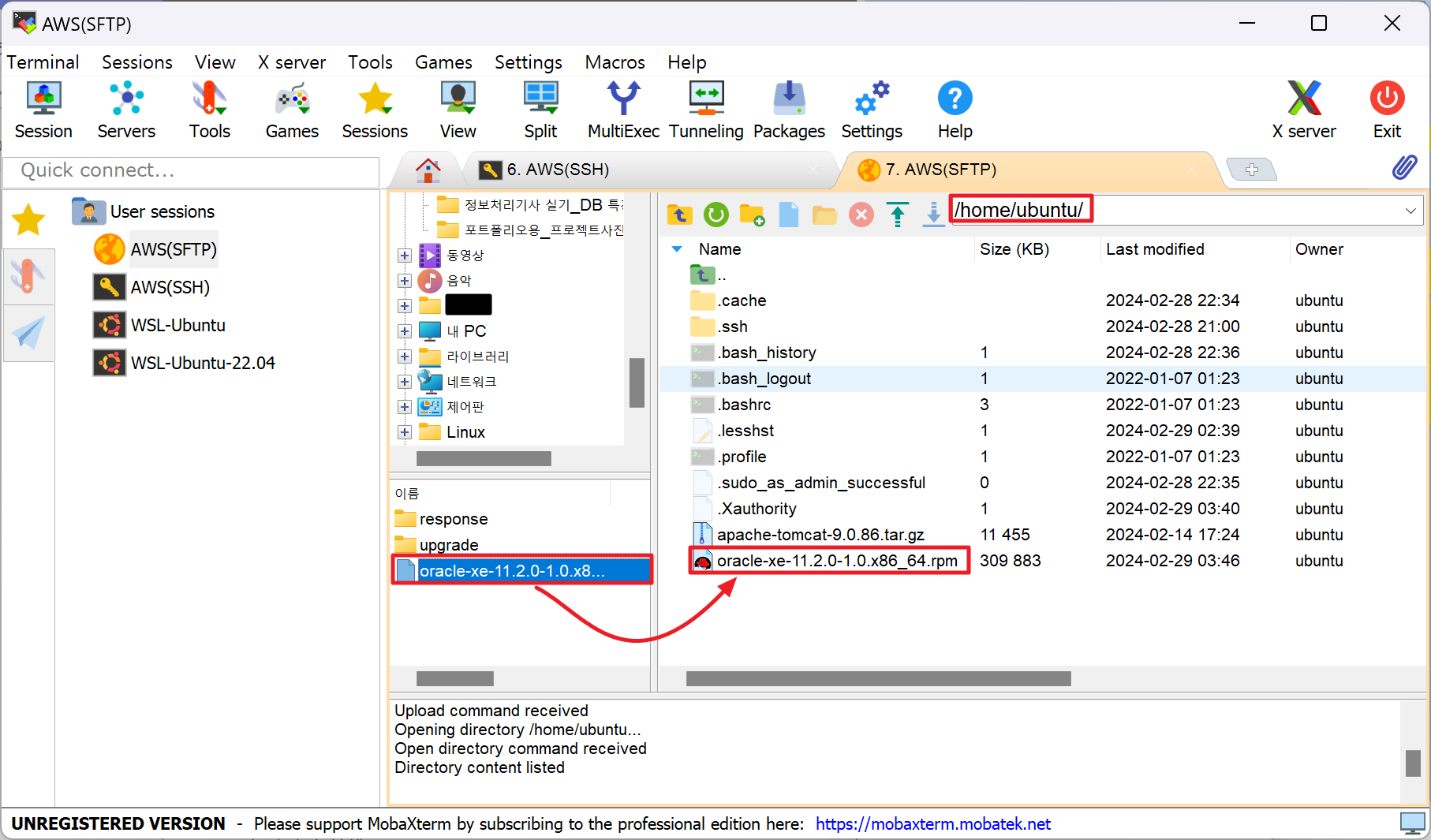The height and width of the screenshot is (840, 1431).
Task: Click the paperclip attachment icon
Action: pos(1404,167)
